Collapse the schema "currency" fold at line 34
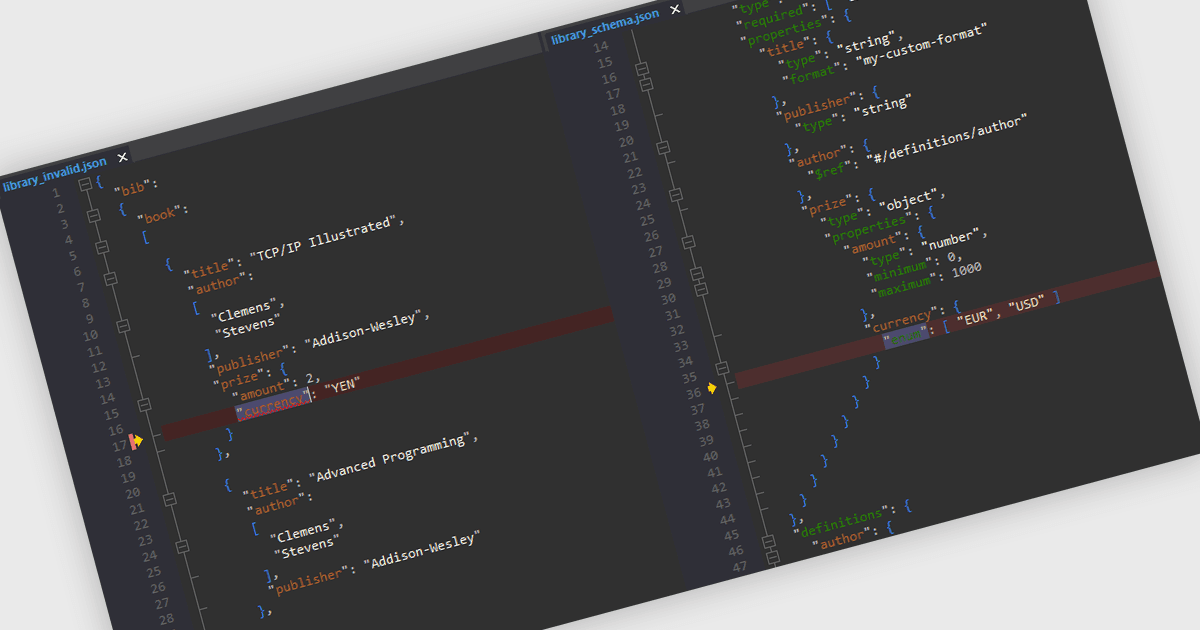This screenshot has width=1200, height=630. (722, 368)
